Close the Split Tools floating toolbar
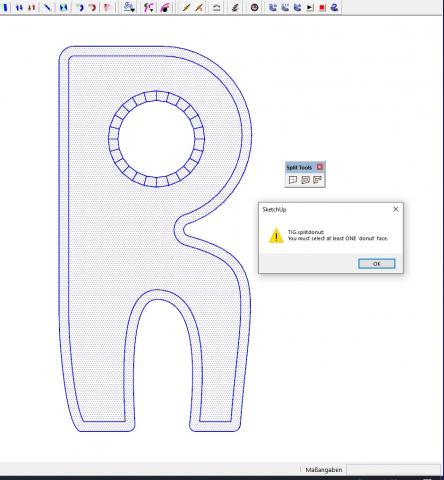Screen dimensions: 444x480 point(320,167)
